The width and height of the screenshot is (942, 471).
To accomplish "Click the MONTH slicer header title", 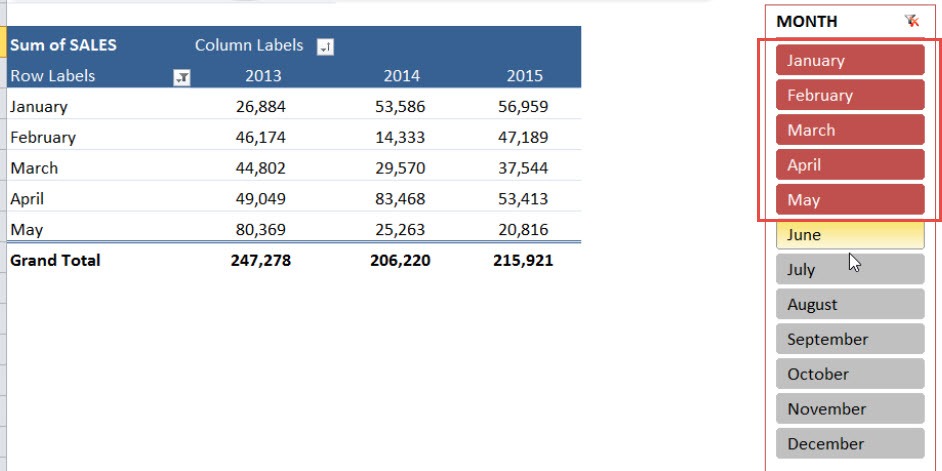I will pyautogui.click(x=807, y=21).
